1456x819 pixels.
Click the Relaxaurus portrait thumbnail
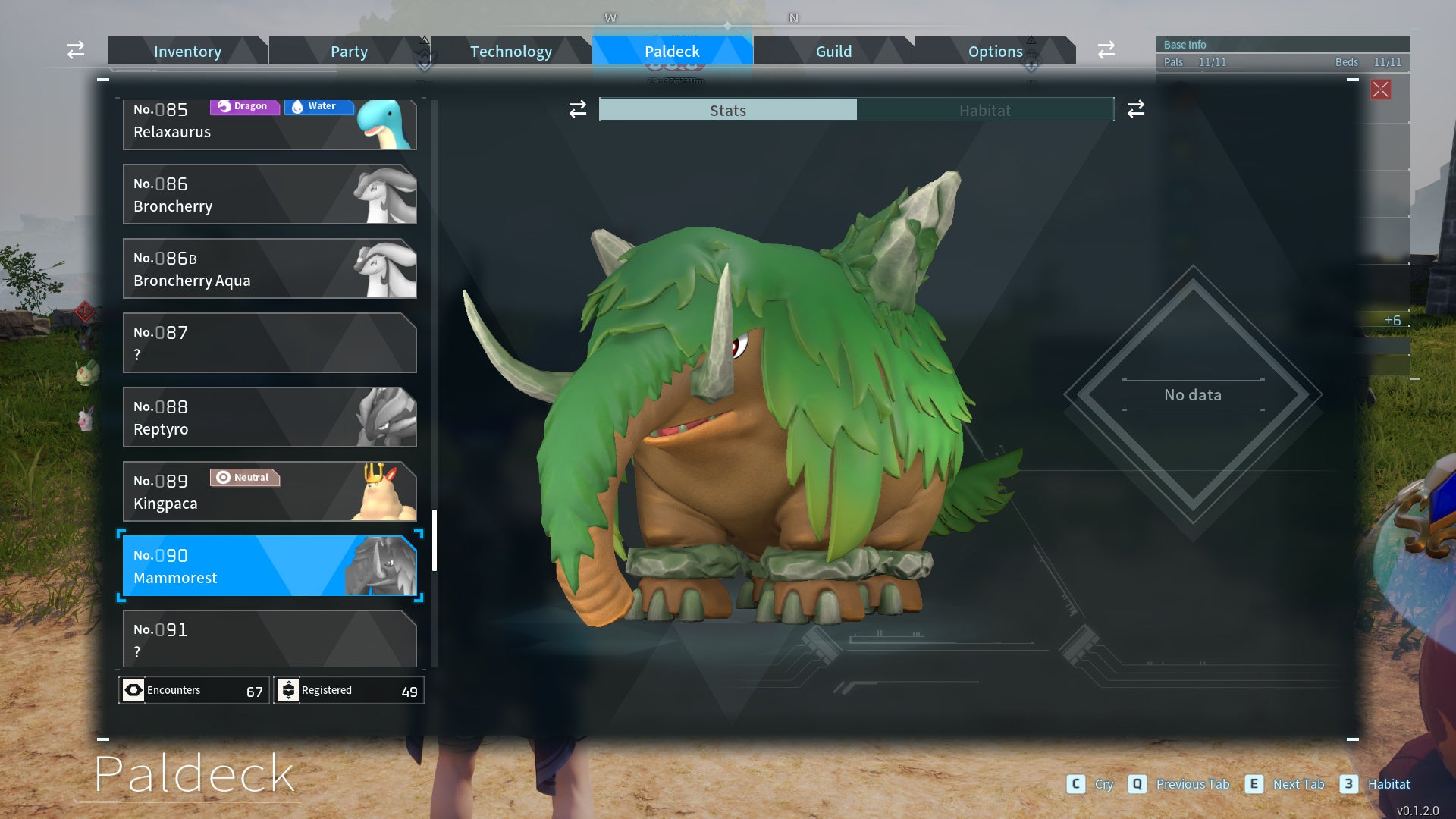coord(385,124)
